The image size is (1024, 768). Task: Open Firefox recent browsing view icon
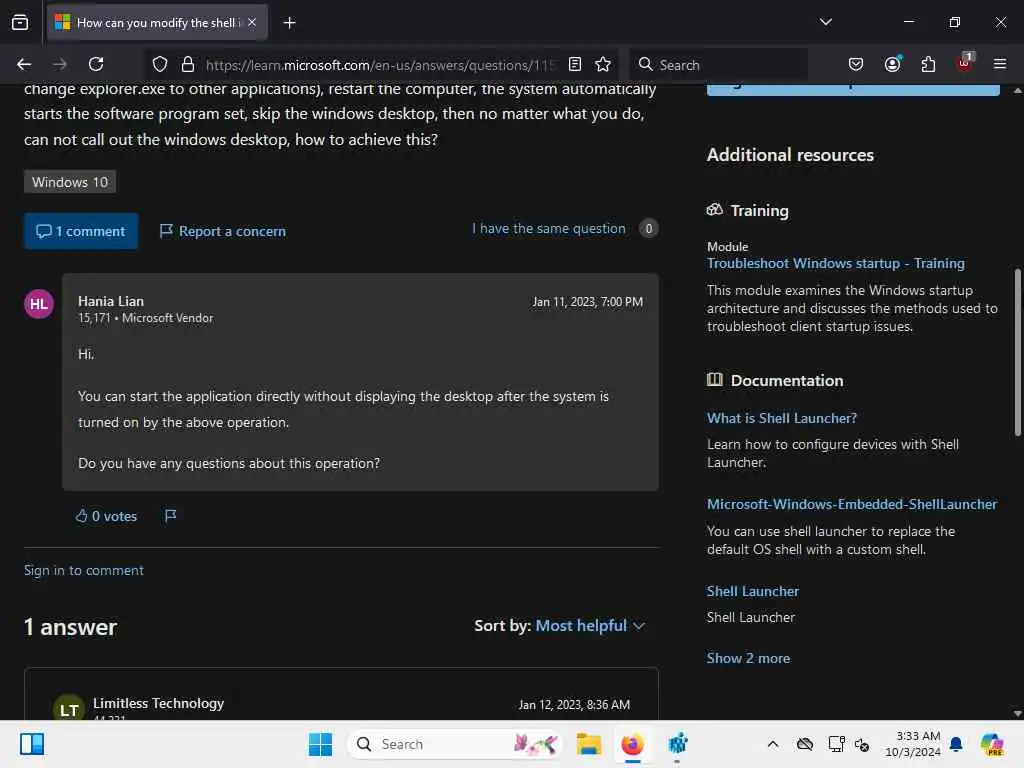[20, 22]
